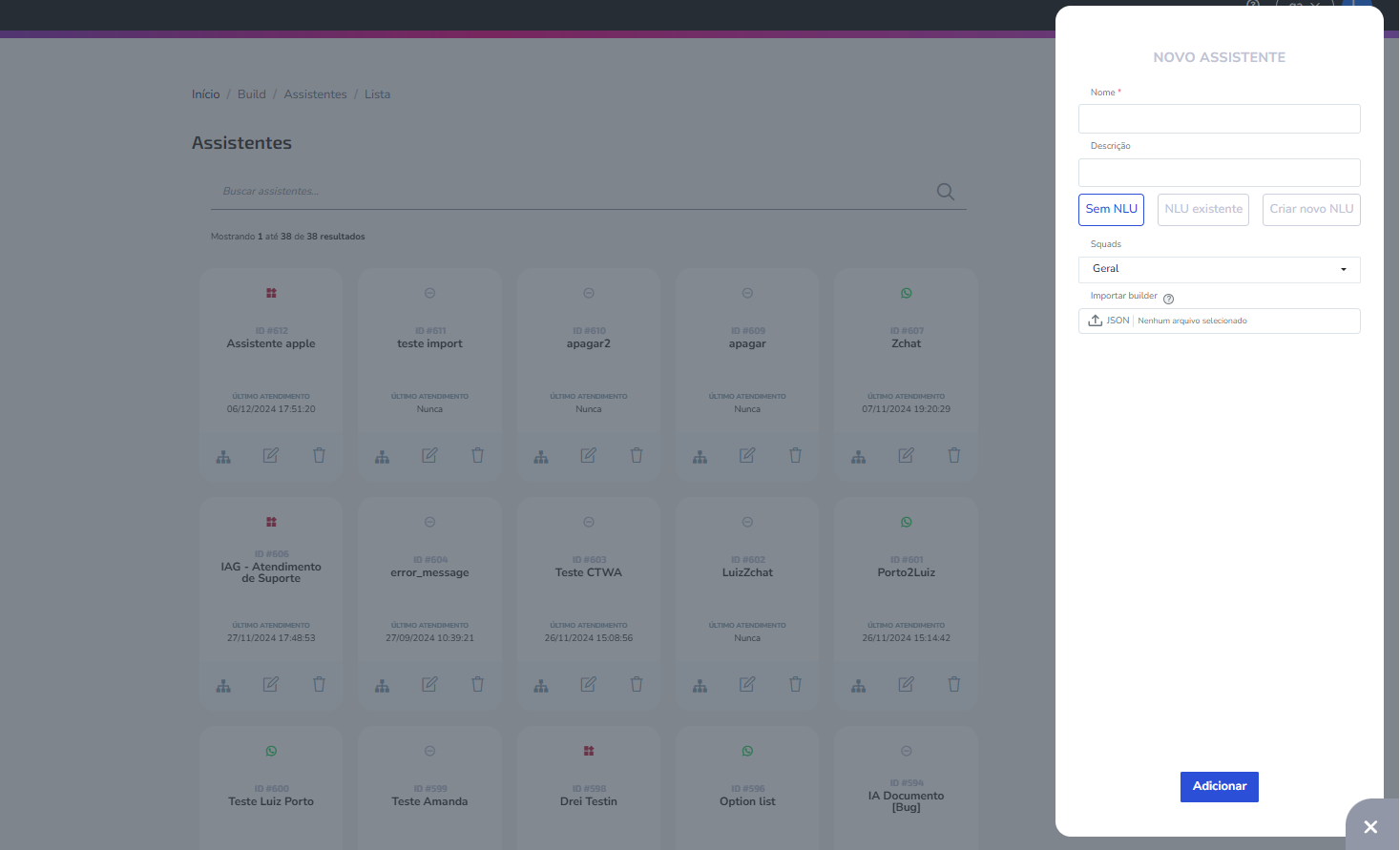Go to Build breadcrumb

pyautogui.click(x=252, y=94)
